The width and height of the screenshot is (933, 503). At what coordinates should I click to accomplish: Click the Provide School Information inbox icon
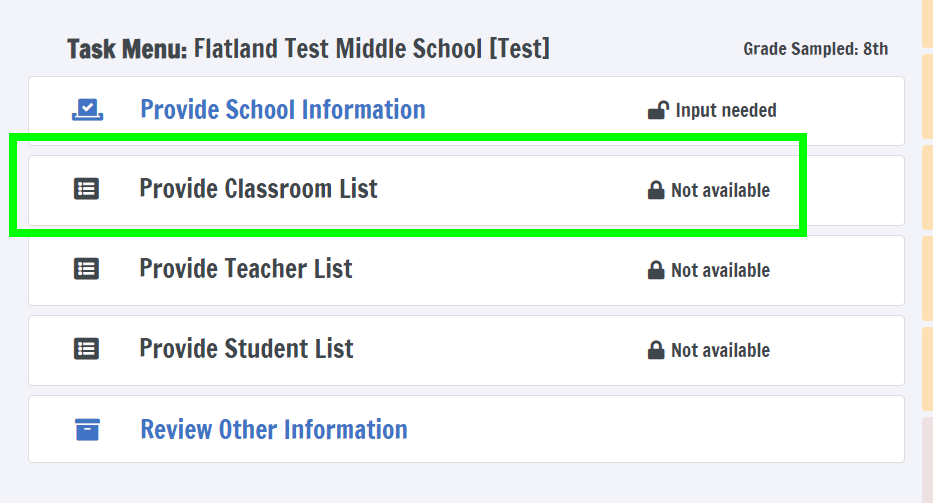pyautogui.click(x=87, y=110)
